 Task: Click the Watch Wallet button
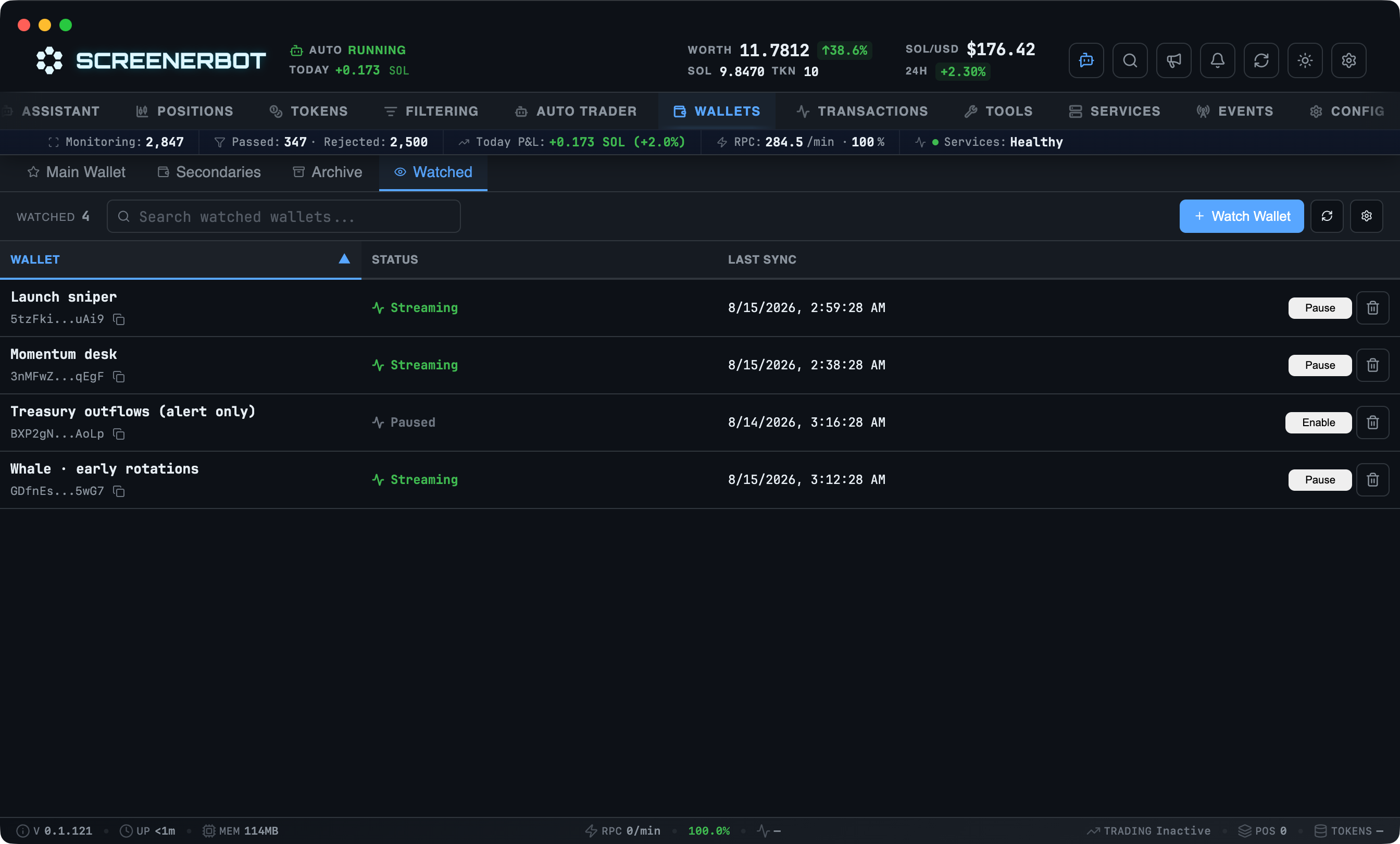coord(1242,216)
